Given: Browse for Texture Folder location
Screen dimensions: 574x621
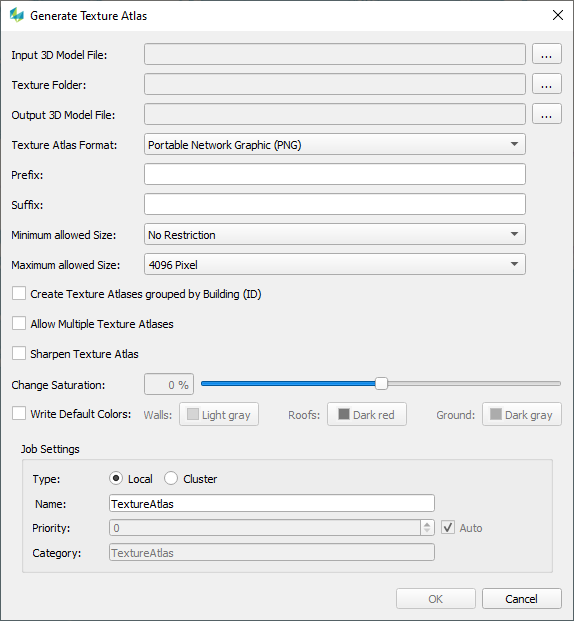Looking at the screenshot, I should [x=546, y=84].
